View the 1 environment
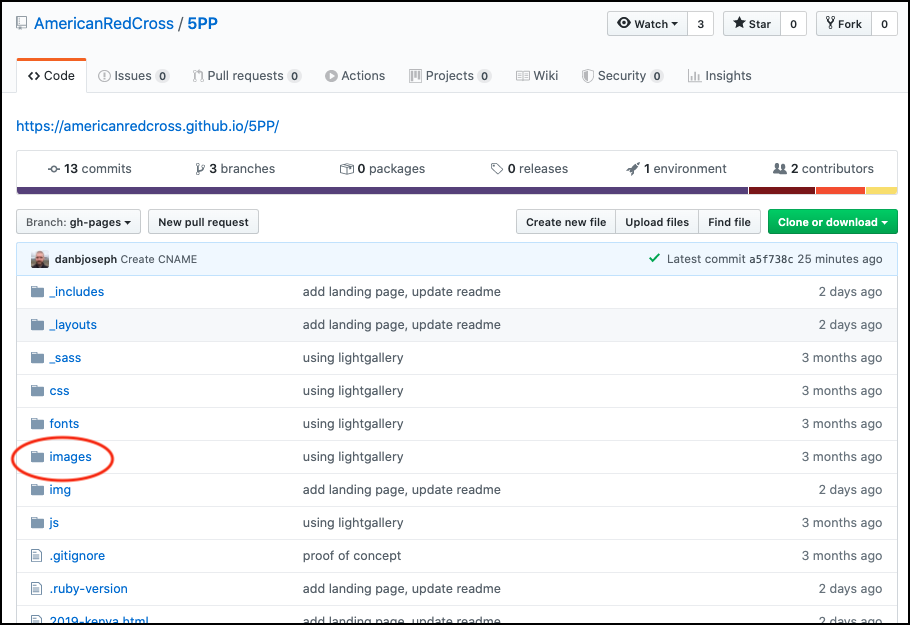This screenshot has width=910, height=625. click(677, 169)
